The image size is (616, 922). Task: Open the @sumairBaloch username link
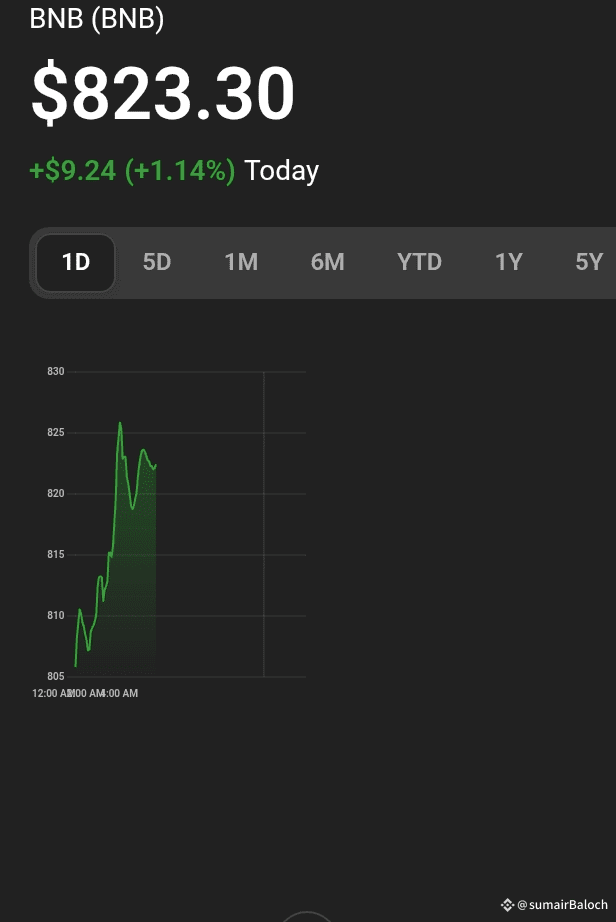tap(562, 905)
